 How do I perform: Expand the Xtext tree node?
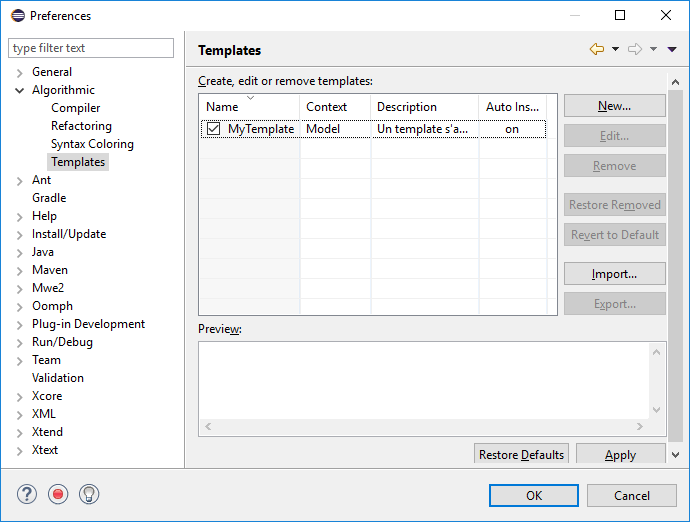coord(19,451)
